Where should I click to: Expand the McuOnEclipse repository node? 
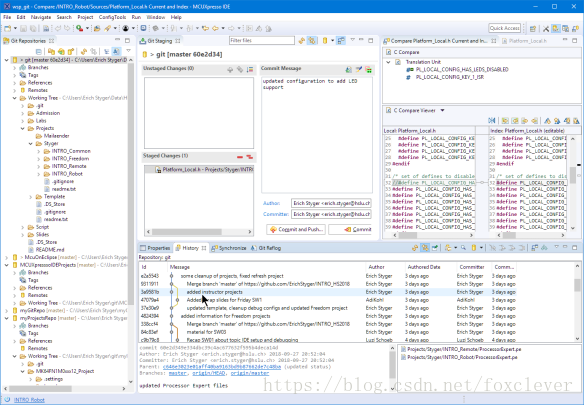[7, 257]
